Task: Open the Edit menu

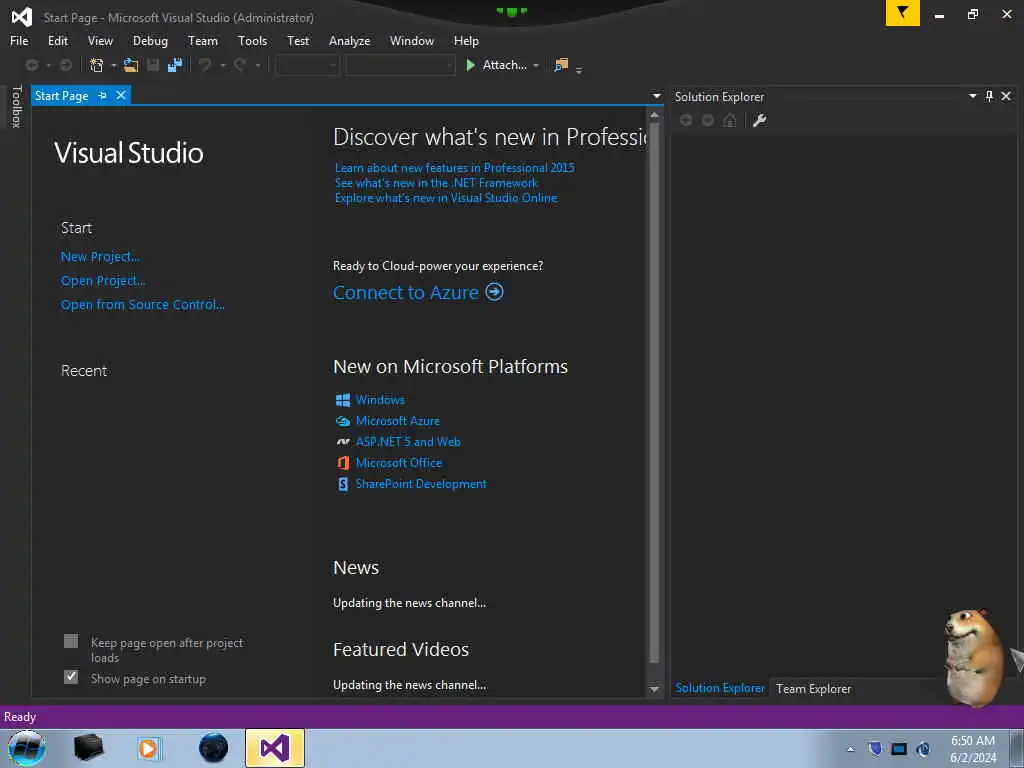Action: [x=58, y=40]
